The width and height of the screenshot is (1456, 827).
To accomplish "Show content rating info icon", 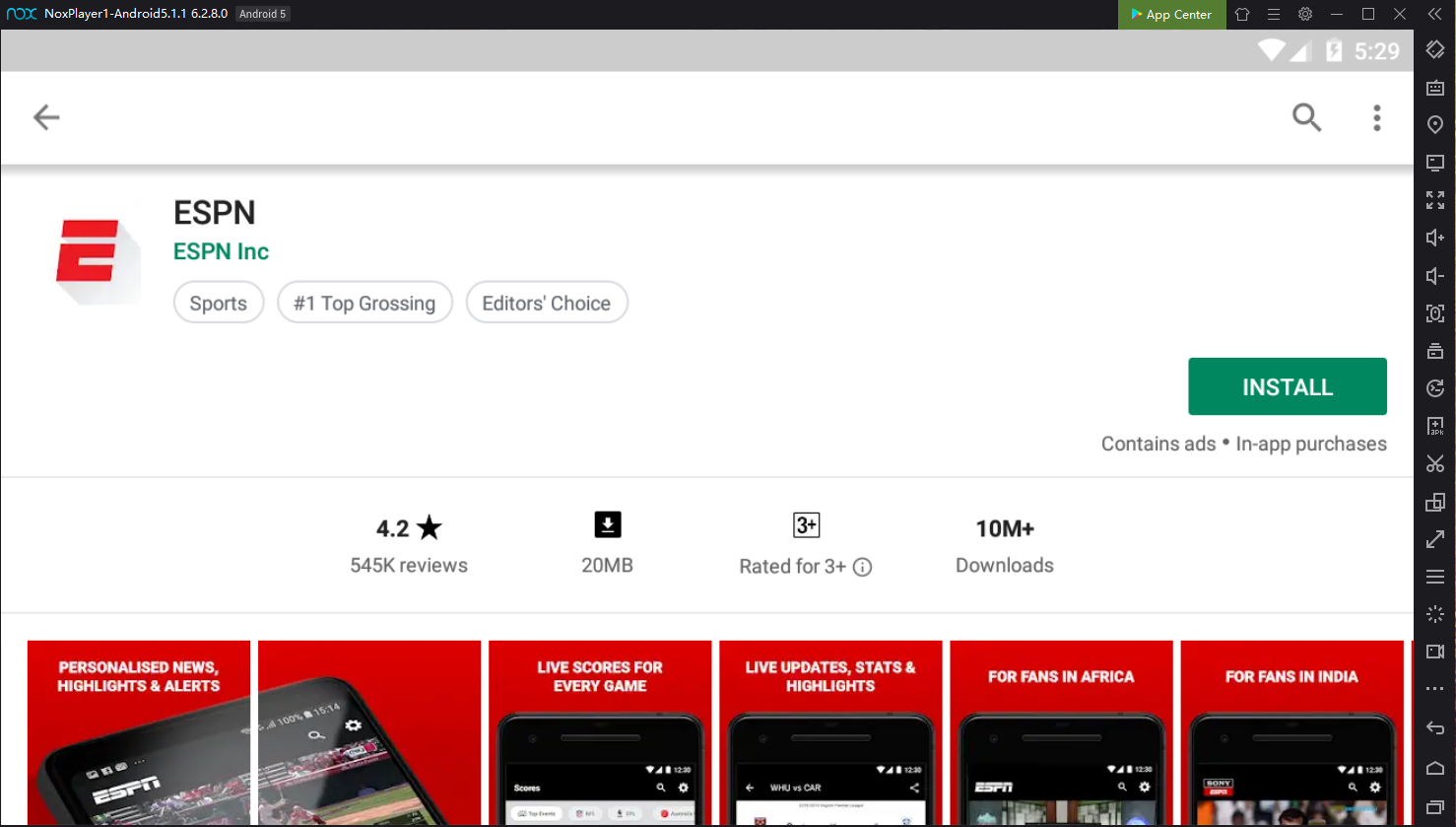I will coord(862,567).
